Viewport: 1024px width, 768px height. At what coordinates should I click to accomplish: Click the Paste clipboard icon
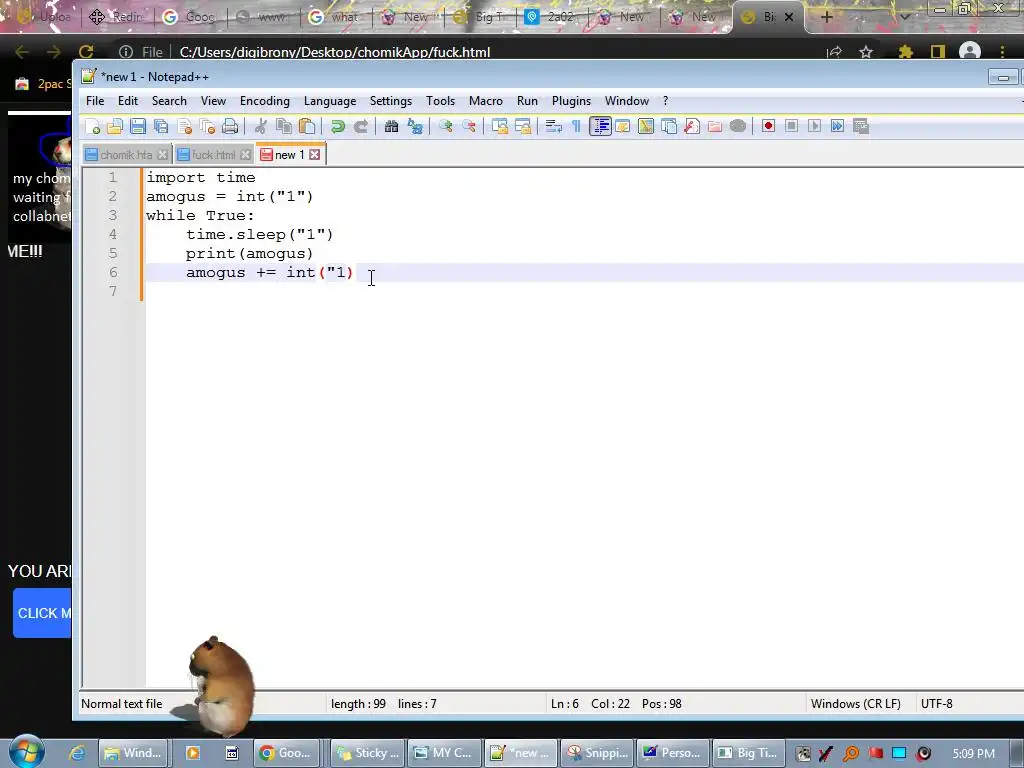307,126
